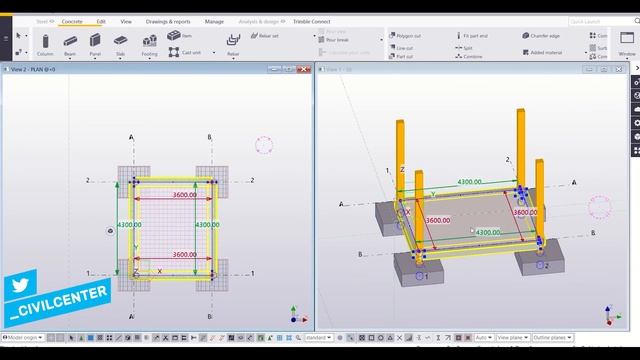Select the upper red 3600.00 dimension in plan view
This screenshot has height=360, width=640.
click(184, 195)
